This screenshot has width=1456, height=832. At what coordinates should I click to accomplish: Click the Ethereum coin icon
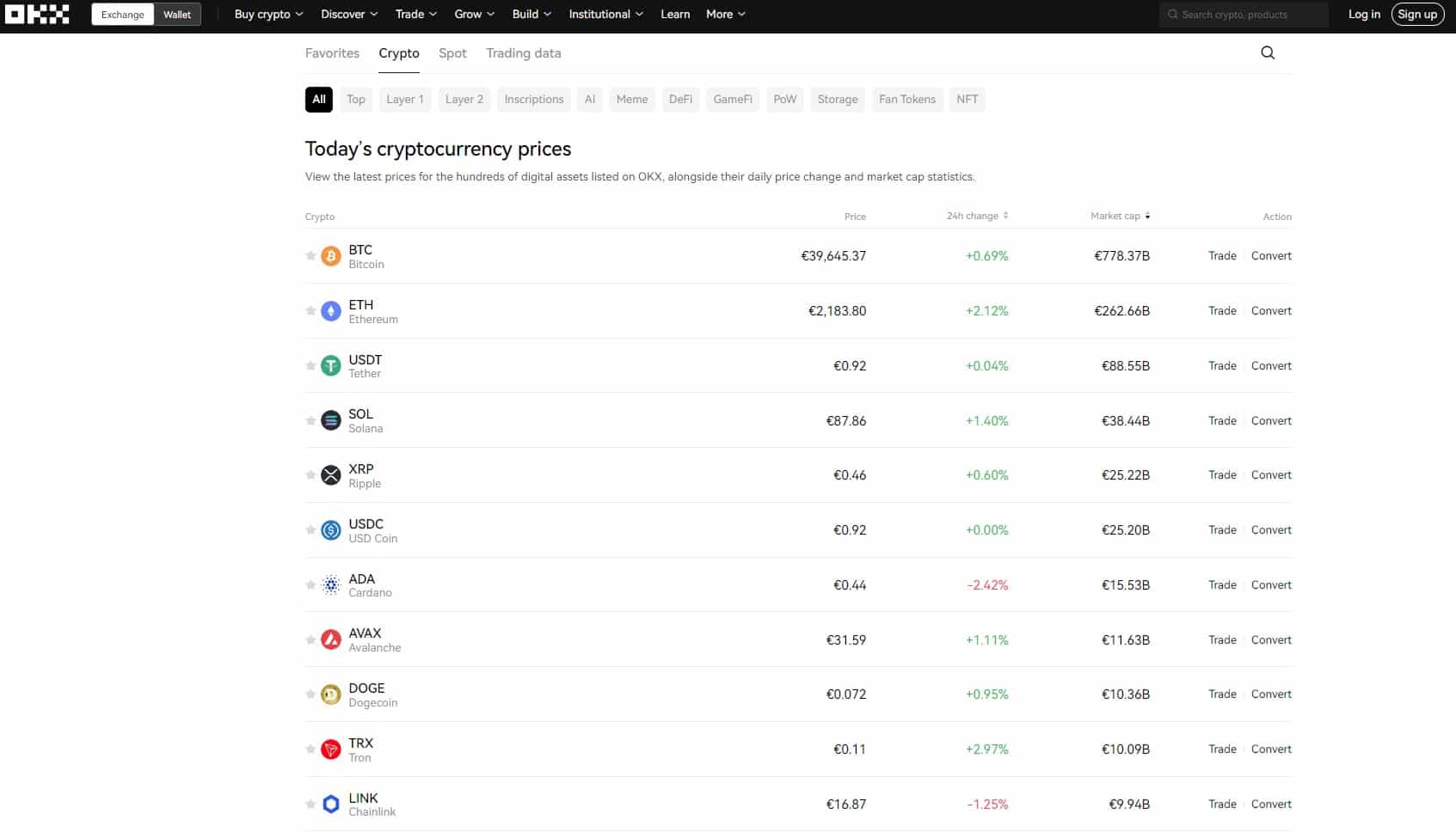click(x=331, y=311)
